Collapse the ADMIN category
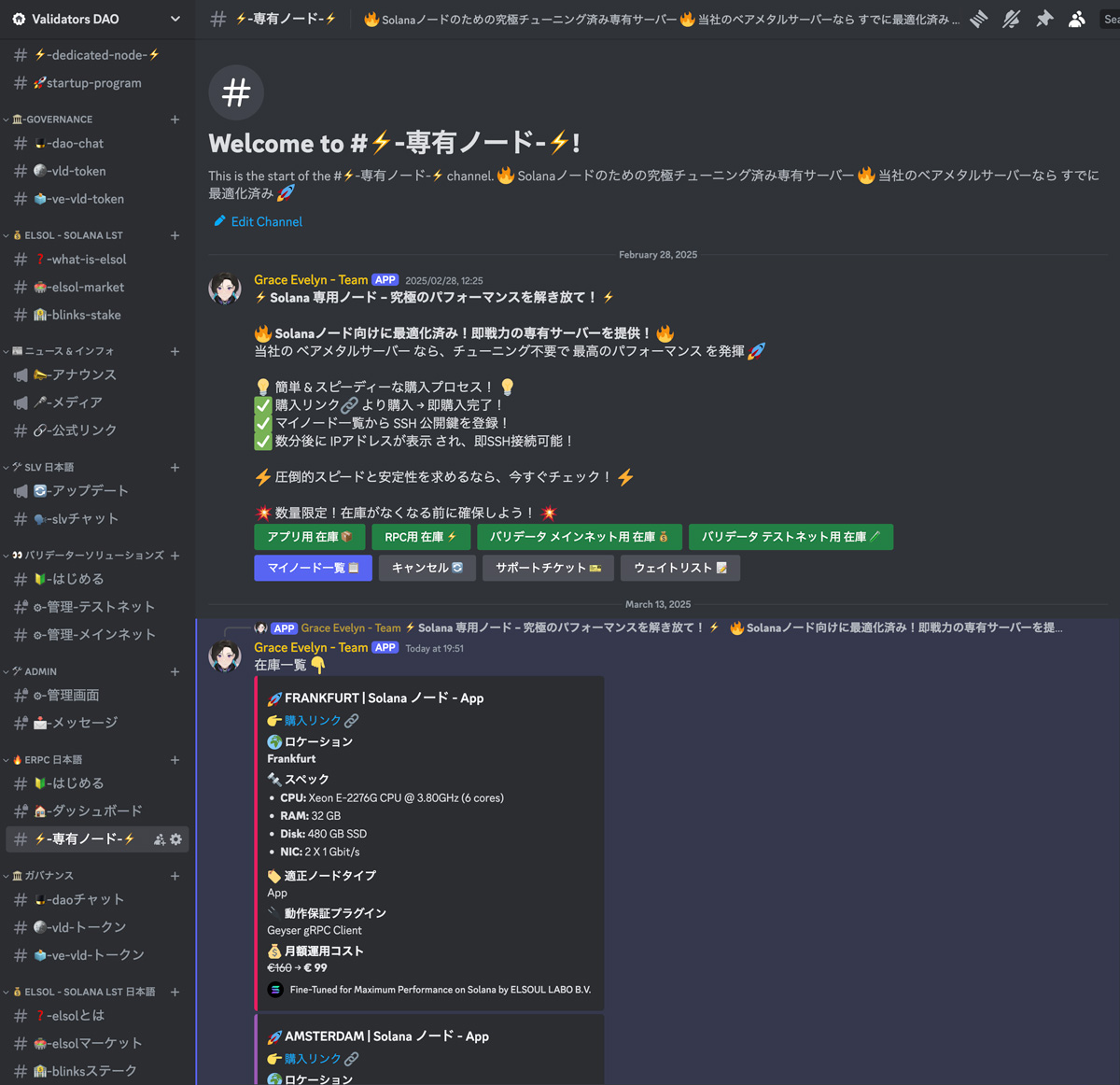1120x1085 pixels. pyautogui.click(x=33, y=671)
